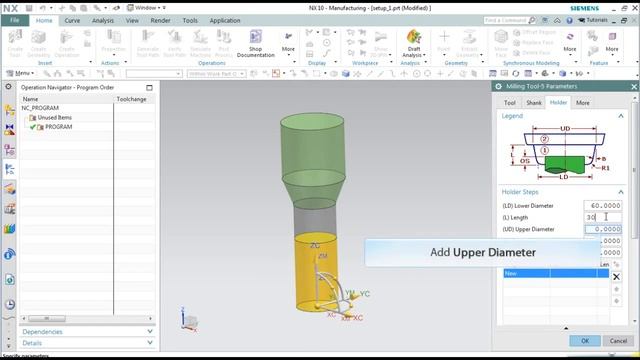This screenshot has height=360, width=640.
Task: Click the refresh circle toolbar icon
Action: pos(516,73)
